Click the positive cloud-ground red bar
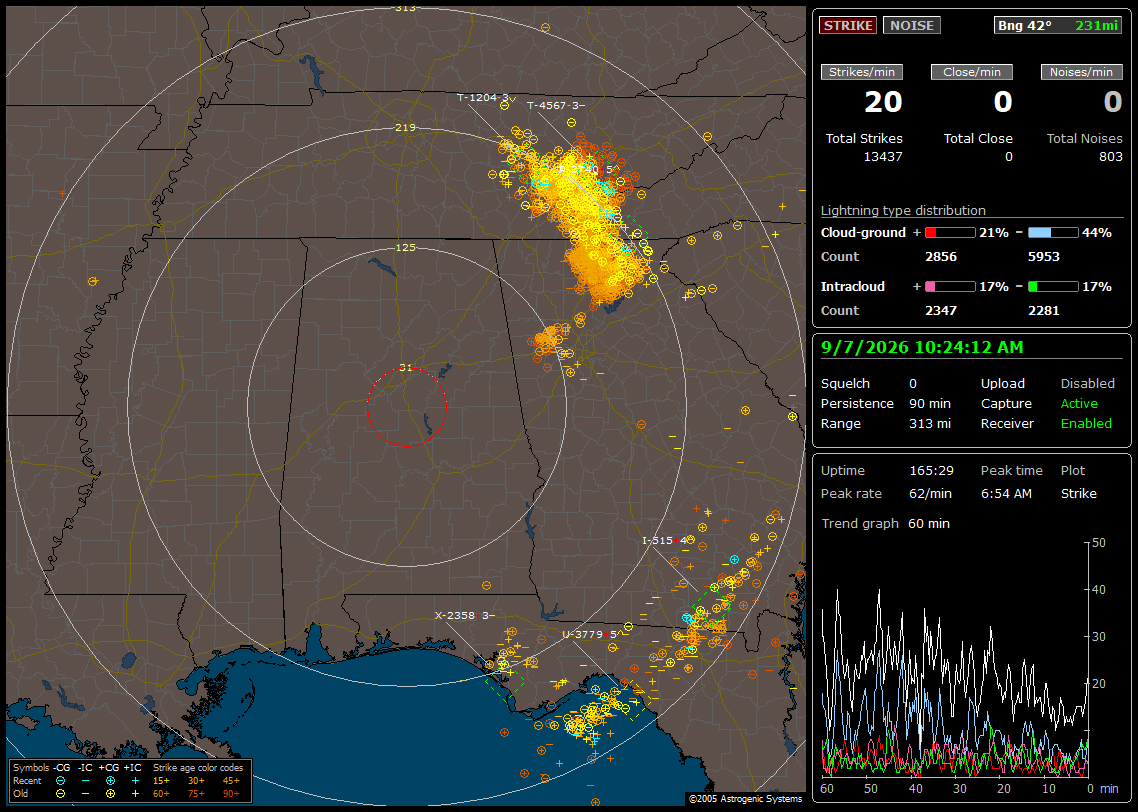This screenshot has height=812, width=1138. [x=950, y=233]
